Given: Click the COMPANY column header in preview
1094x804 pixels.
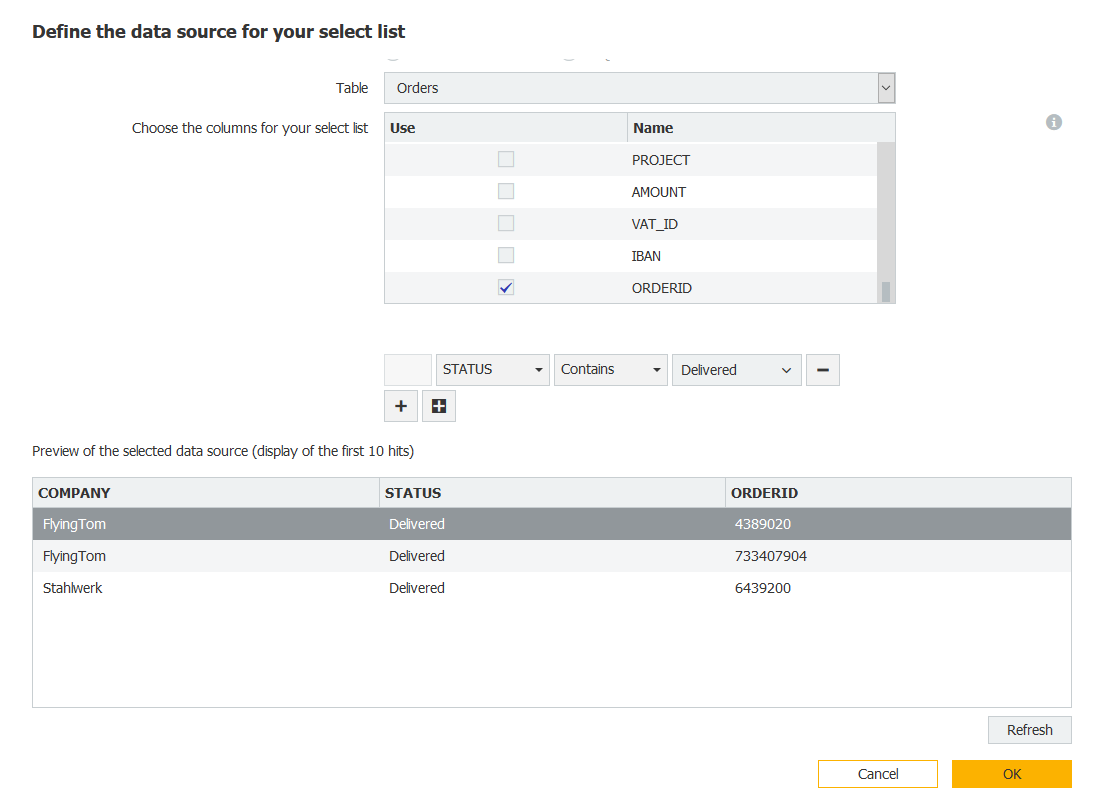Looking at the screenshot, I should 206,493.
